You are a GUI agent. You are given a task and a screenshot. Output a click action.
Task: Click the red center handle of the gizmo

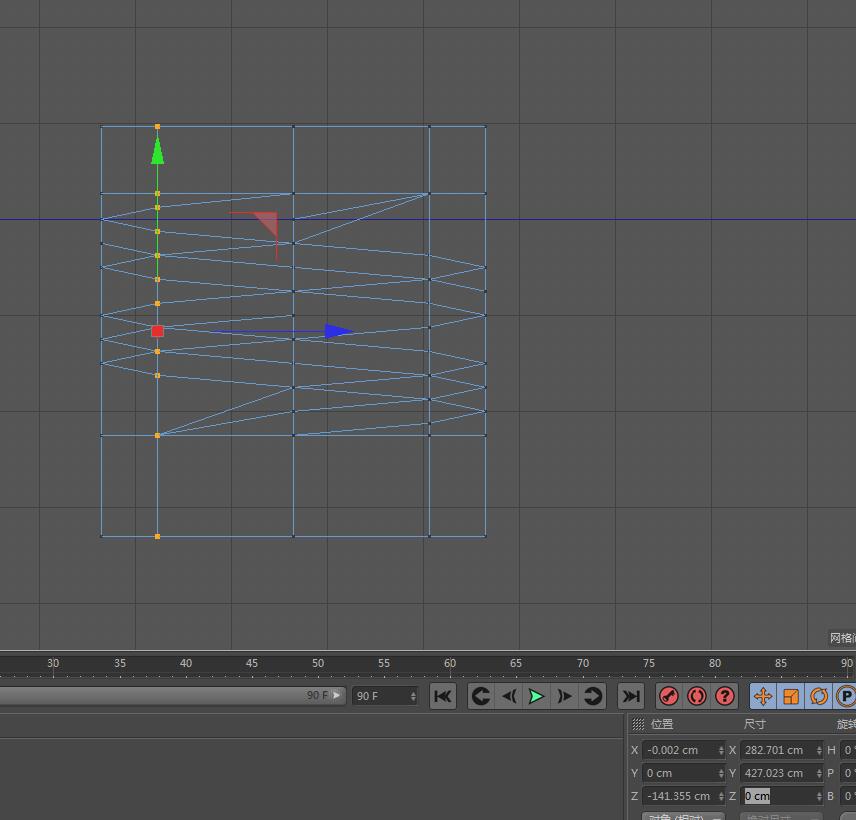click(x=157, y=331)
